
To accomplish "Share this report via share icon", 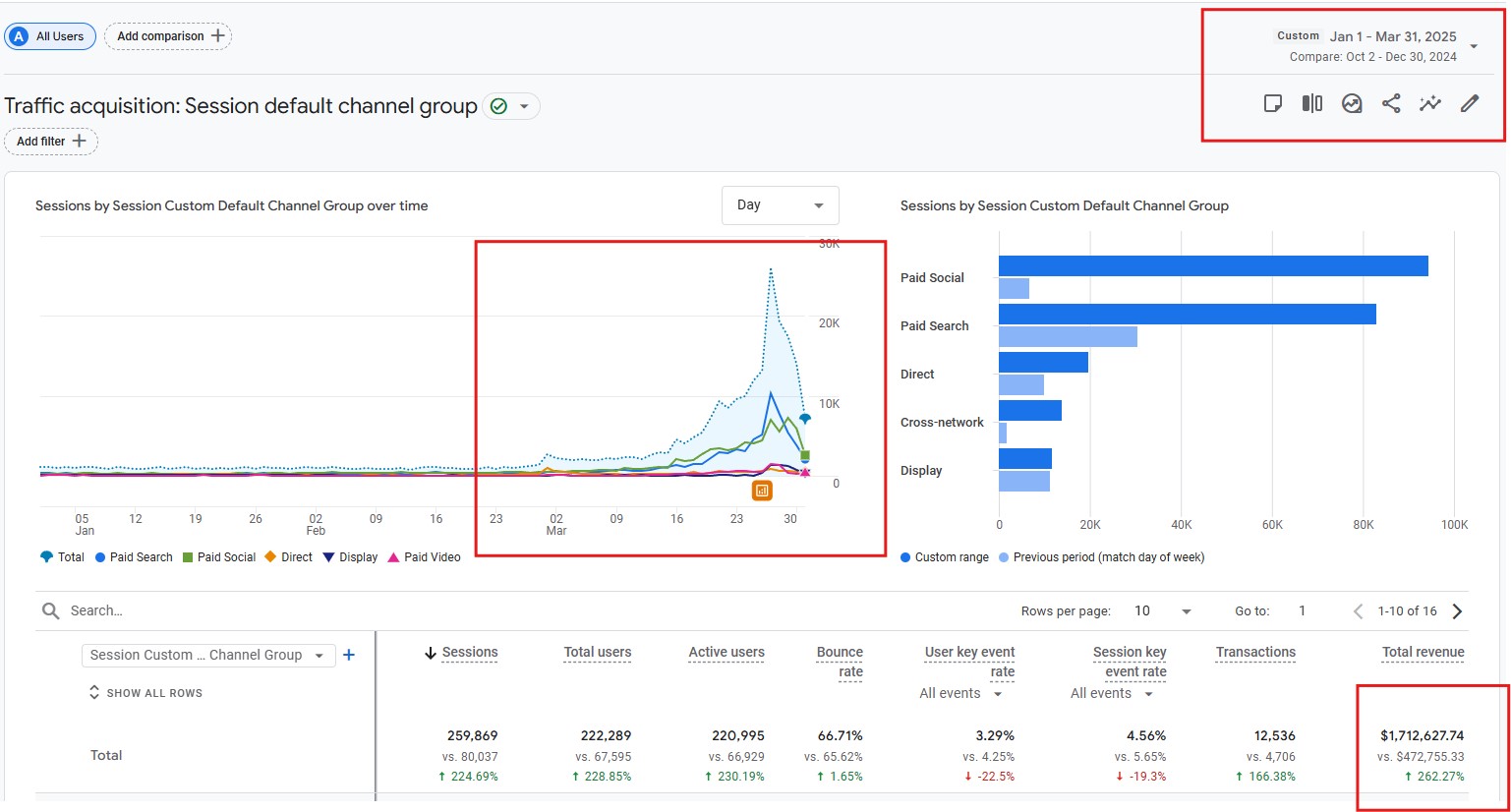I will click(1391, 103).
